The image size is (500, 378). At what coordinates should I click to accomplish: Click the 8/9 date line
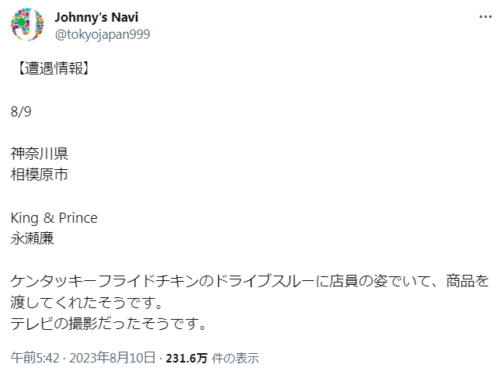21,111
